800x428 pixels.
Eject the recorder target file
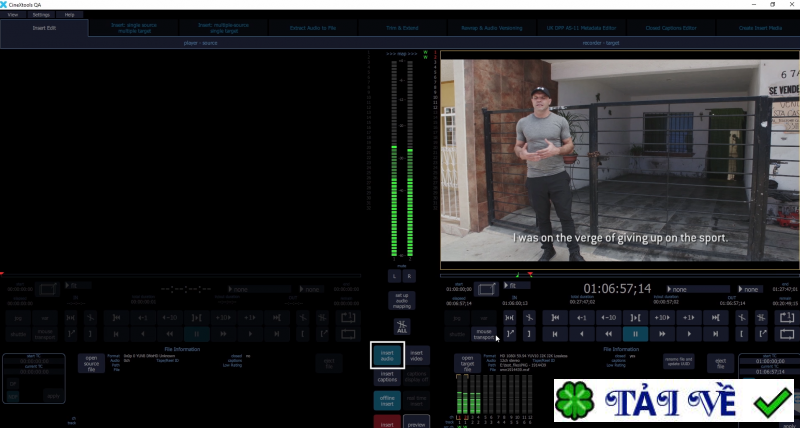[x=720, y=363]
